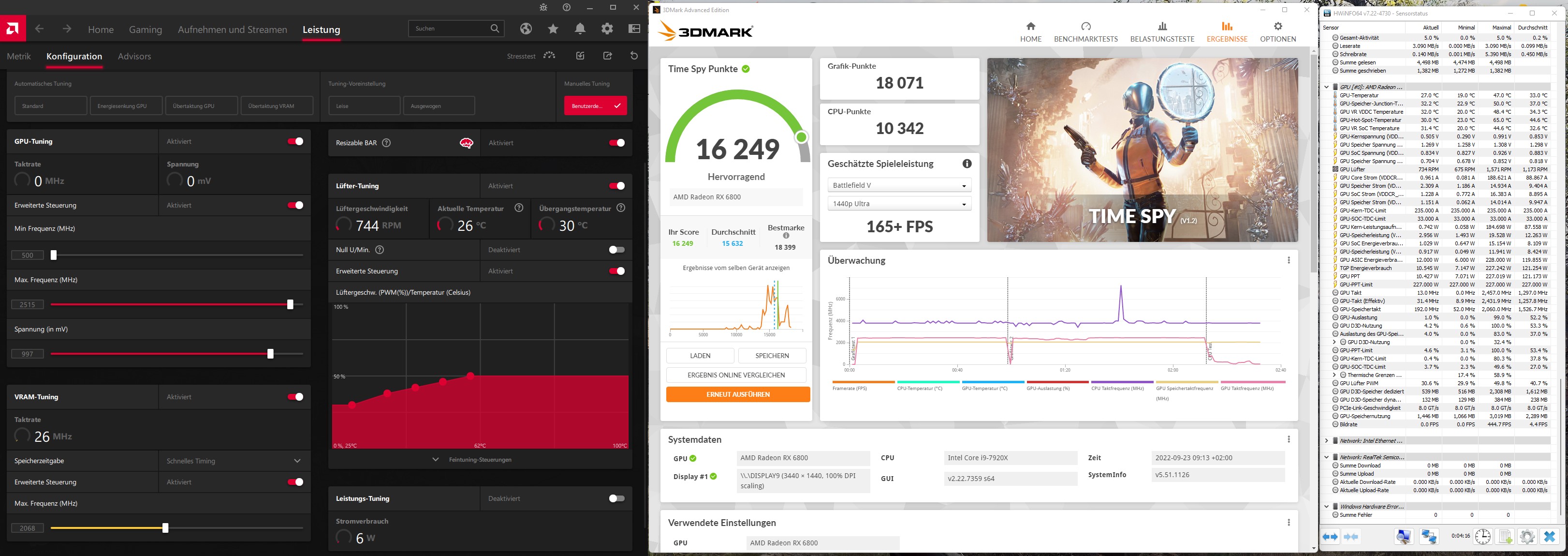Enable the Null U/Min. toggle
Image resolution: width=1568 pixels, height=556 pixels.
[616, 250]
